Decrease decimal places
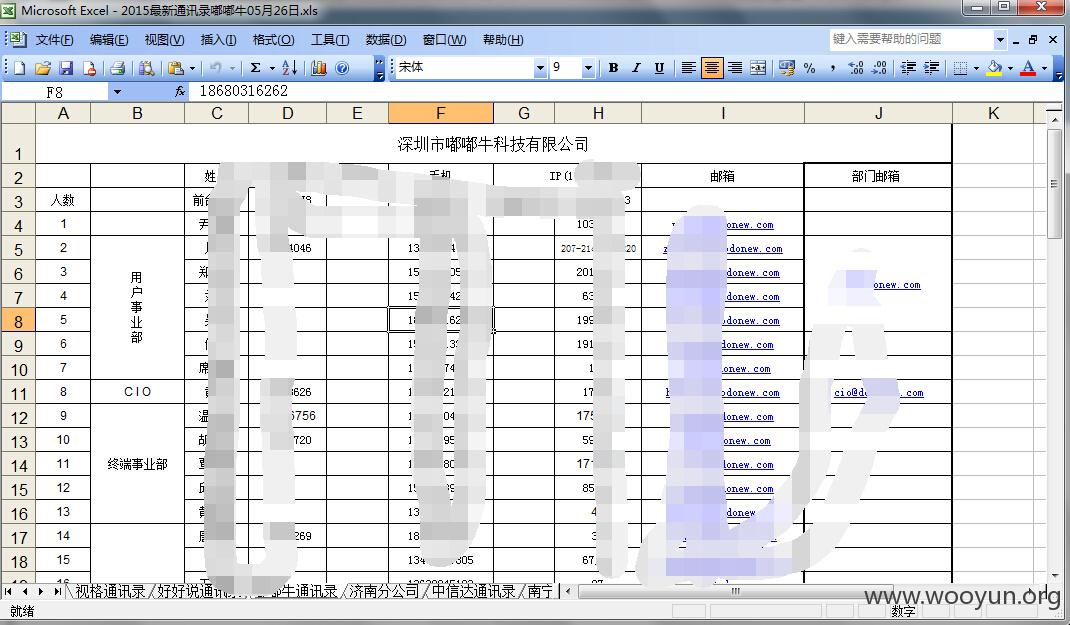 point(880,68)
